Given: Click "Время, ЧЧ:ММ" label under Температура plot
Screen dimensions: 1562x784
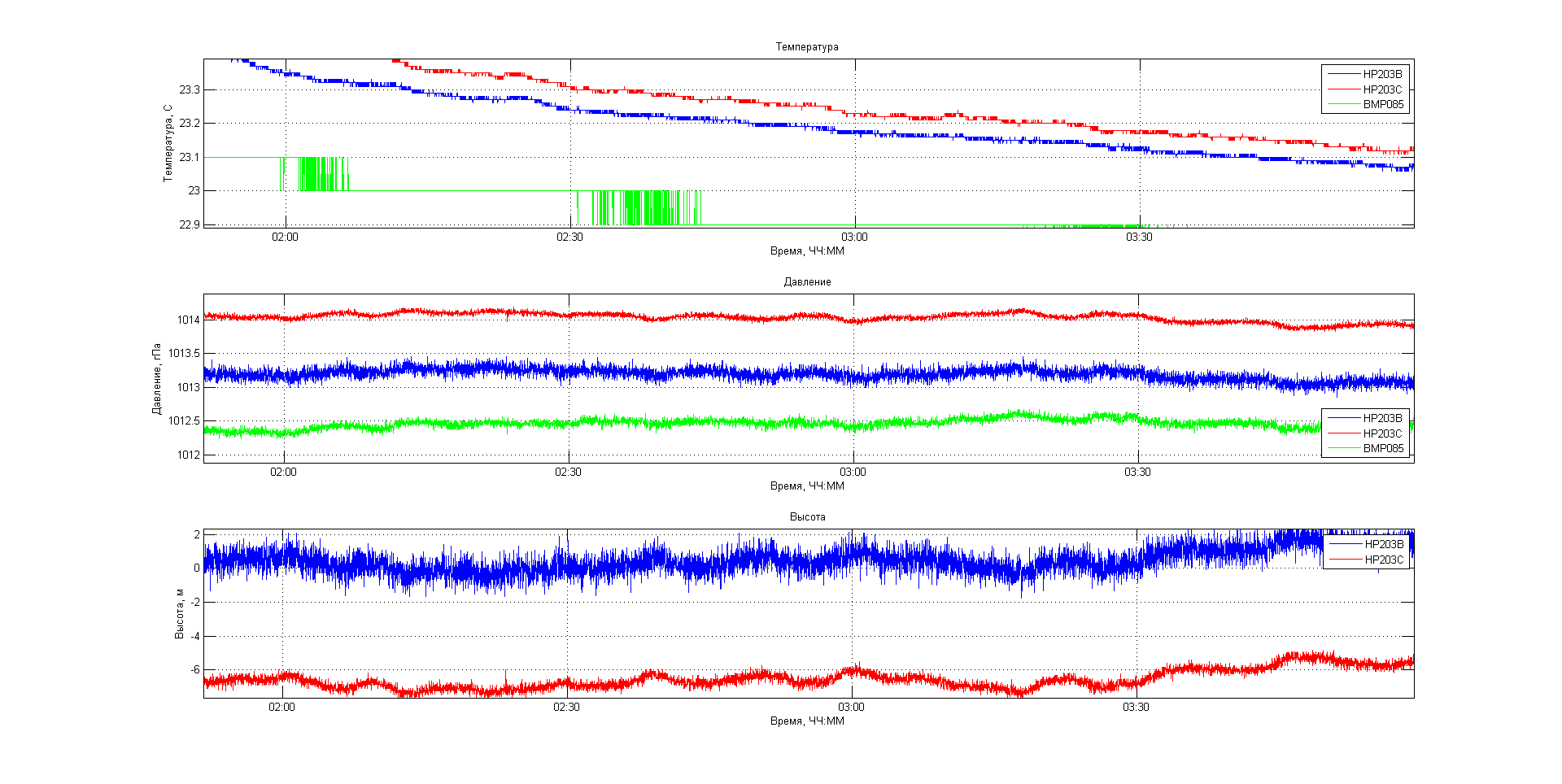Looking at the screenshot, I should point(807,251).
